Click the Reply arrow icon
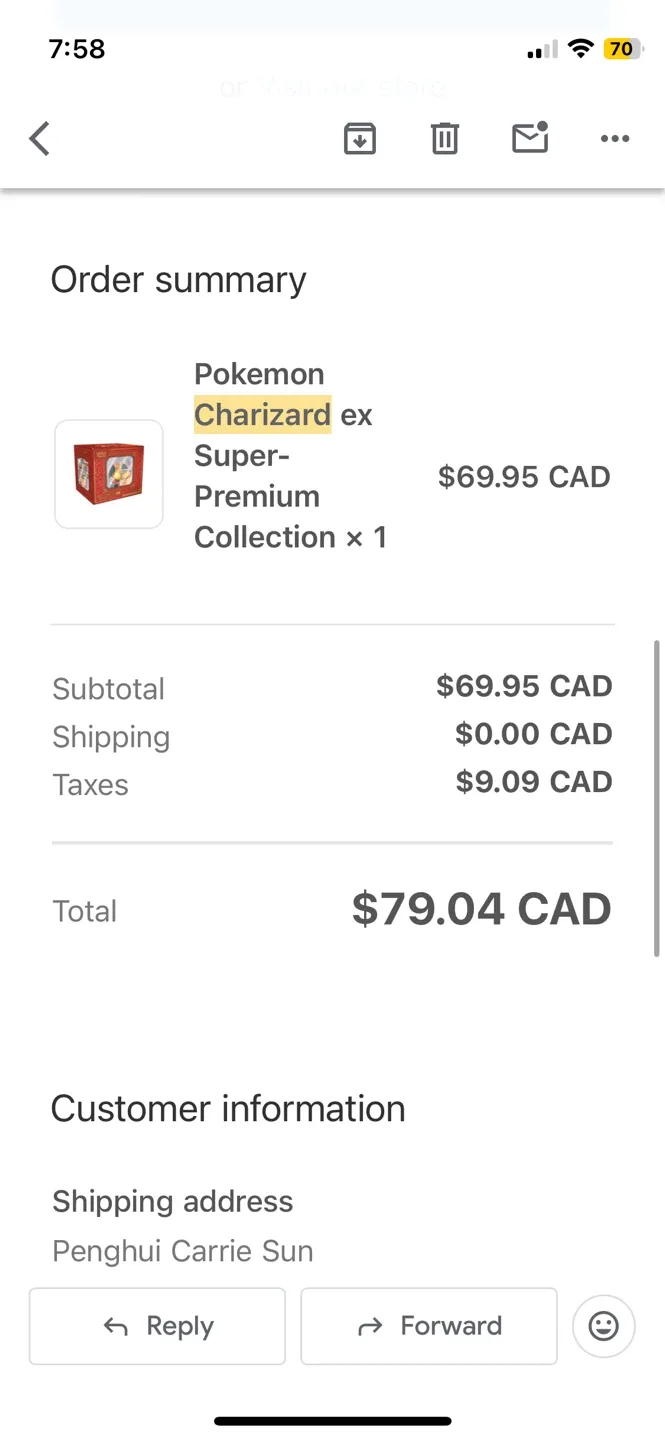Image resolution: width=665 pixels, height=1440 pixels. pos(117,1326)
